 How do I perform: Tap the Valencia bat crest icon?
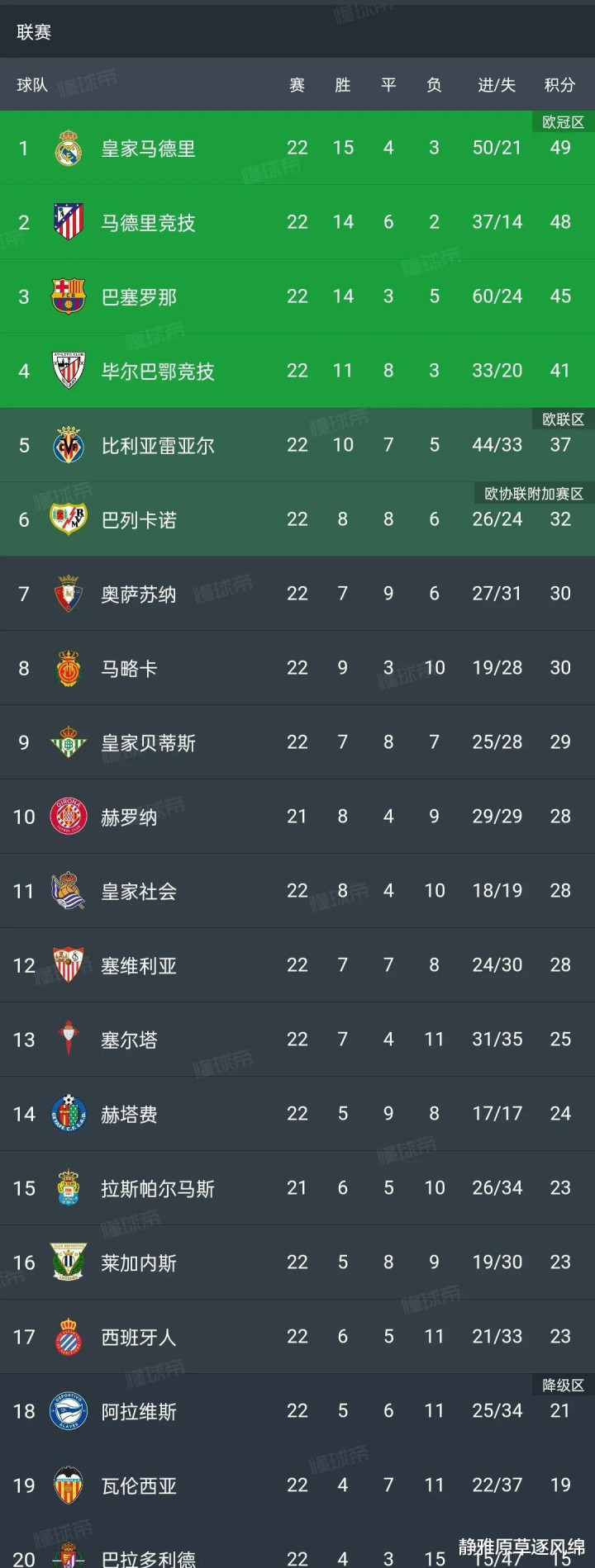point(69,1485)
